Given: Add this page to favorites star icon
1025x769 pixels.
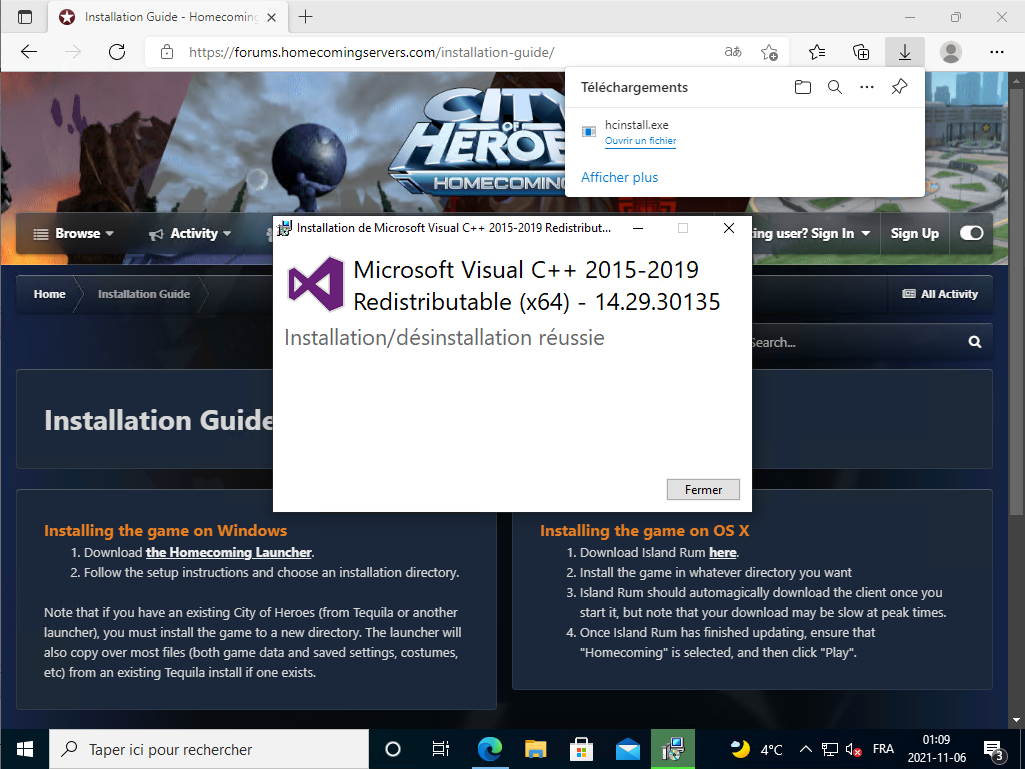Looking at the screenshot, I should click(x=769, y=52).
